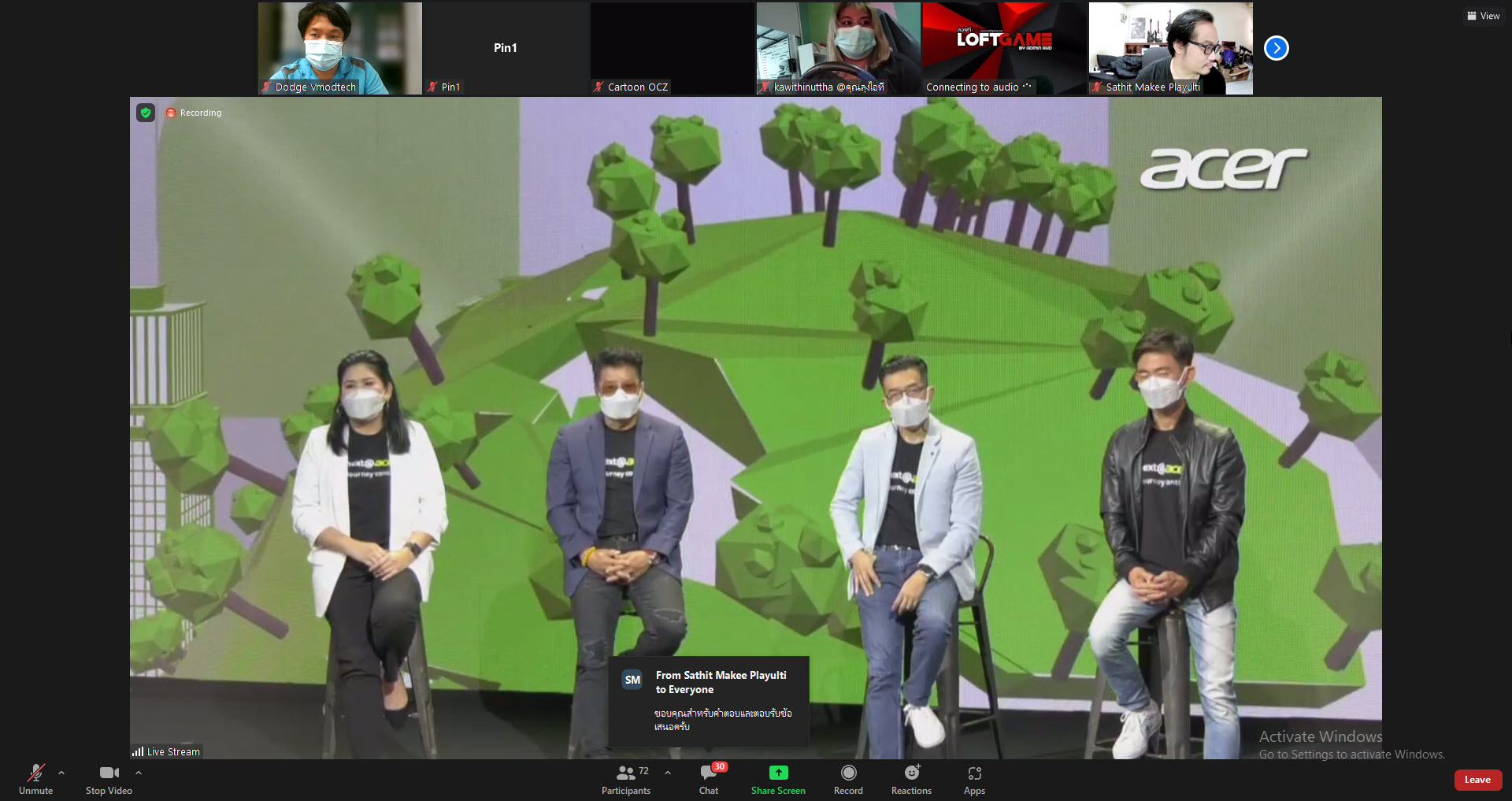Open the Participants panel icon
This screenshot has width=1512, height=801.
pyautogui.click(x=626, y=773)
